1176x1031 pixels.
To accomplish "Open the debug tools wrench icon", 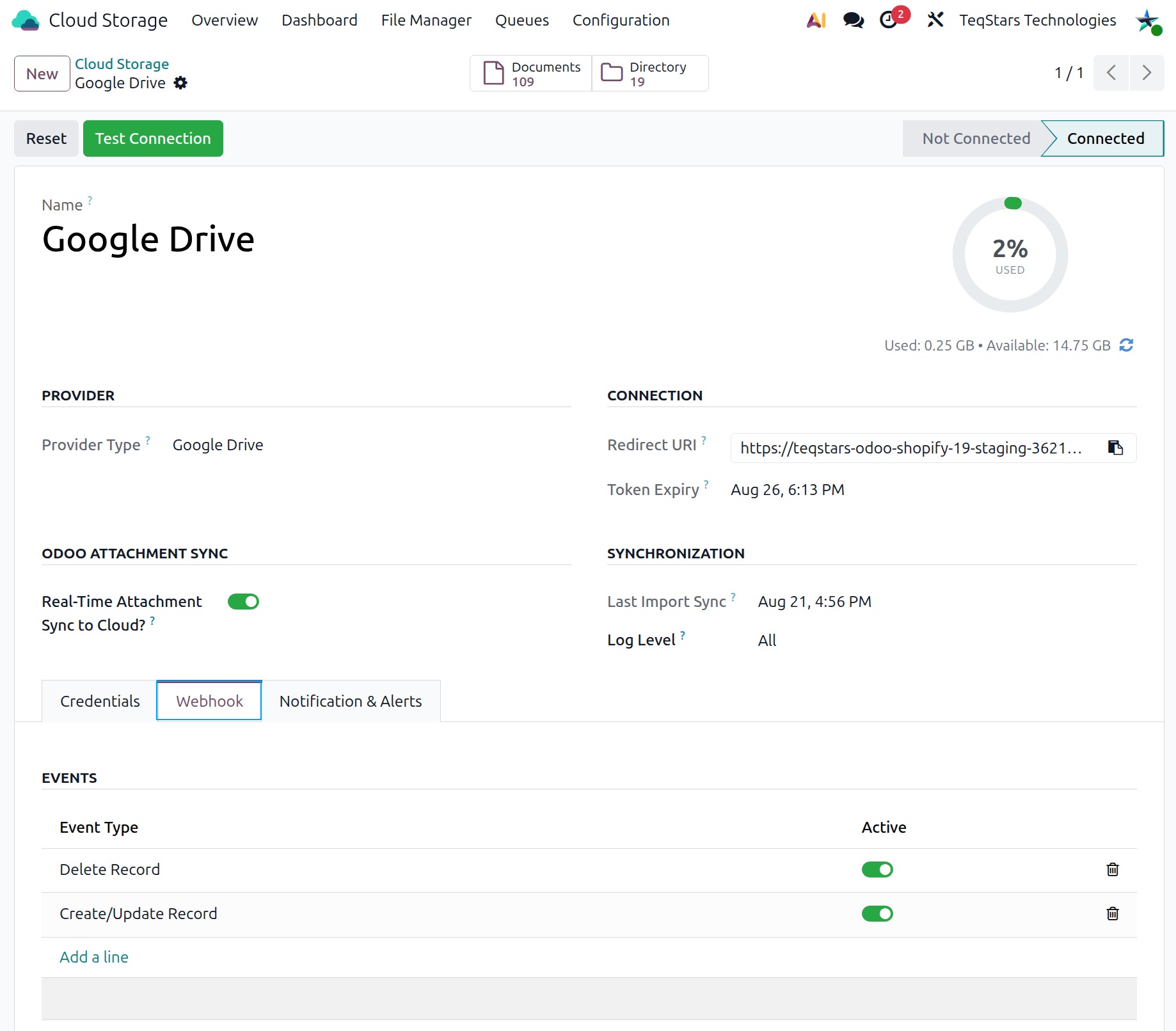I will [x=935, y=20].
